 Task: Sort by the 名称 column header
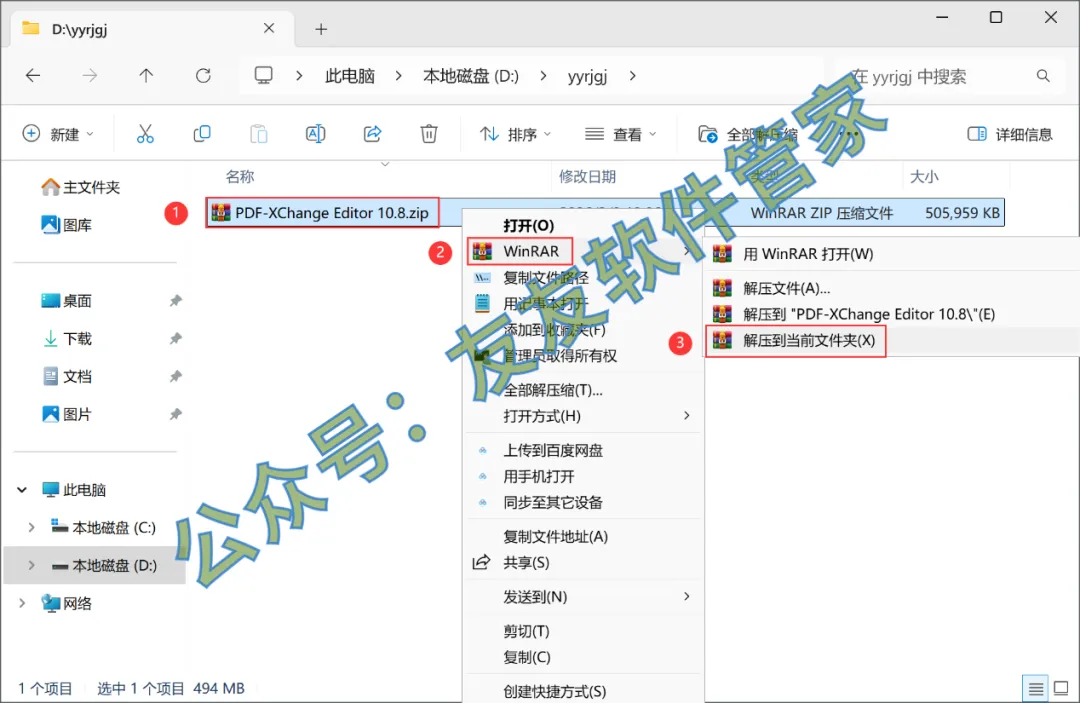(240, 177)
